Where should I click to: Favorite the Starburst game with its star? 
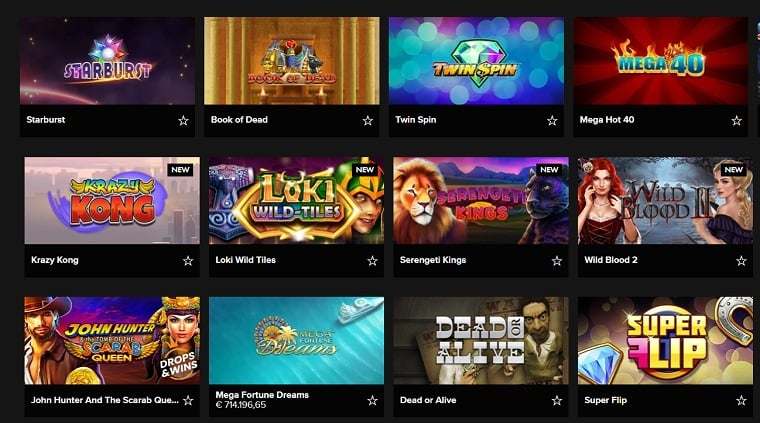tap(183, 120)
